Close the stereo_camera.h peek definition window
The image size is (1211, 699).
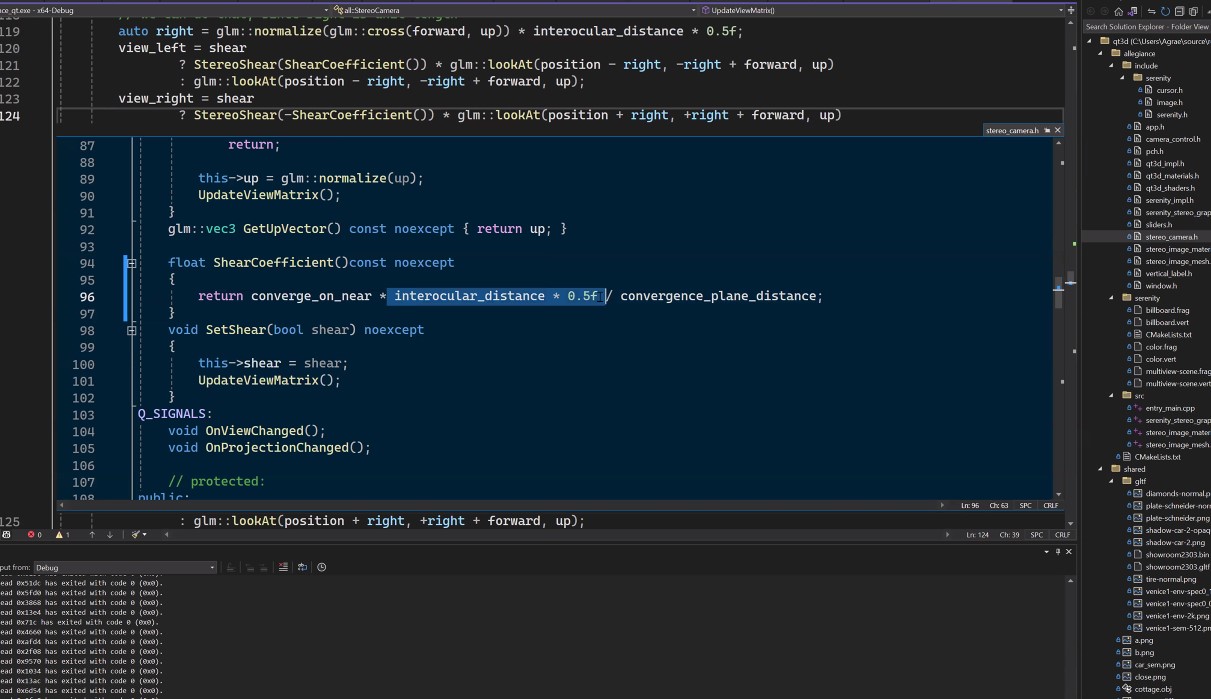(1058, 130)
